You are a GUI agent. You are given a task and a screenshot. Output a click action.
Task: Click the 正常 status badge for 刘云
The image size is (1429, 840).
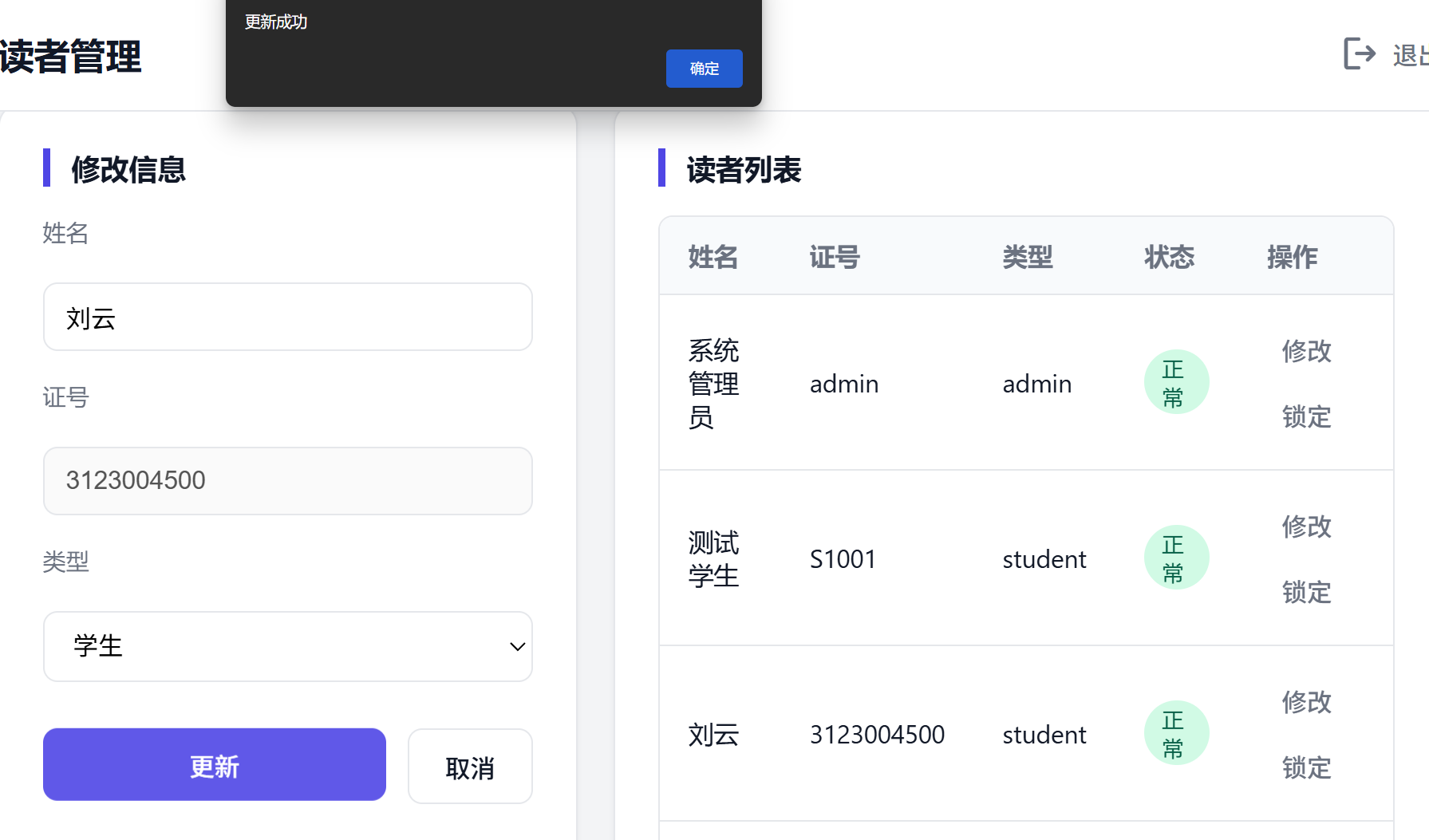pos(1177,733)
